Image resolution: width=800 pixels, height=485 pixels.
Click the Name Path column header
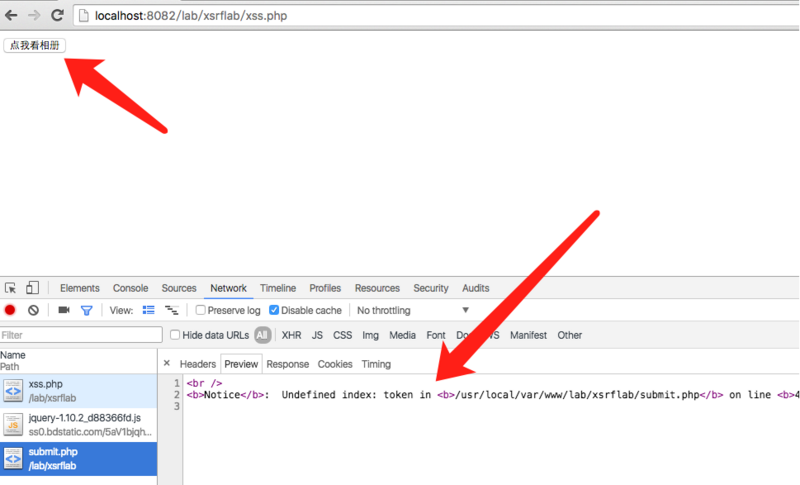tap(79, 361)
